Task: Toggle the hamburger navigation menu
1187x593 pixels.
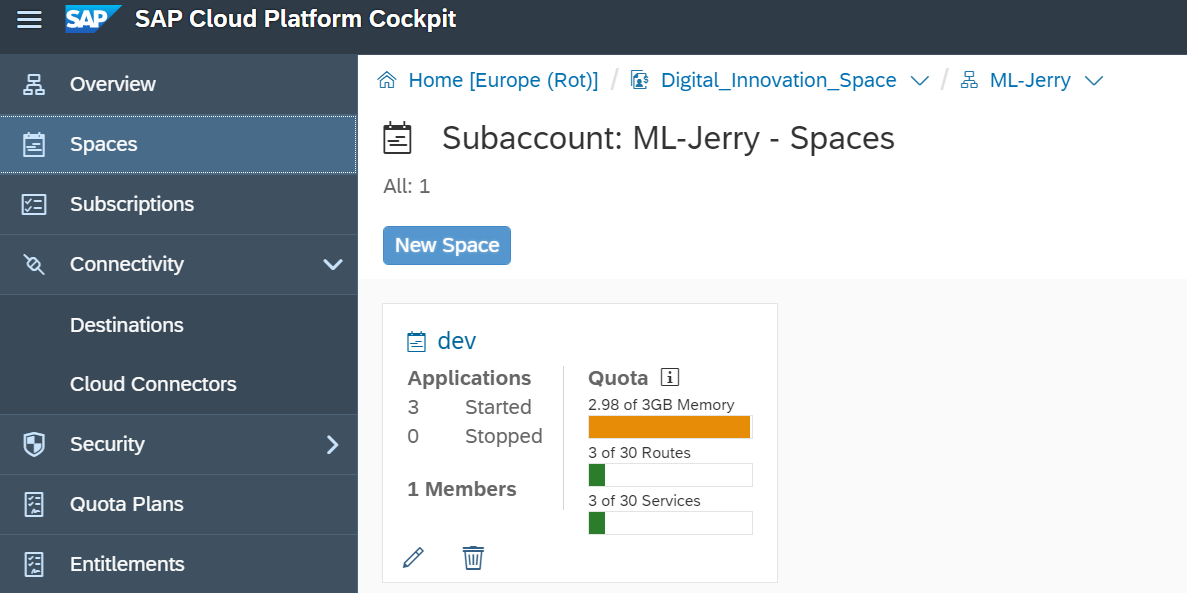Action: pyautogui.click(x=29, y=19)
